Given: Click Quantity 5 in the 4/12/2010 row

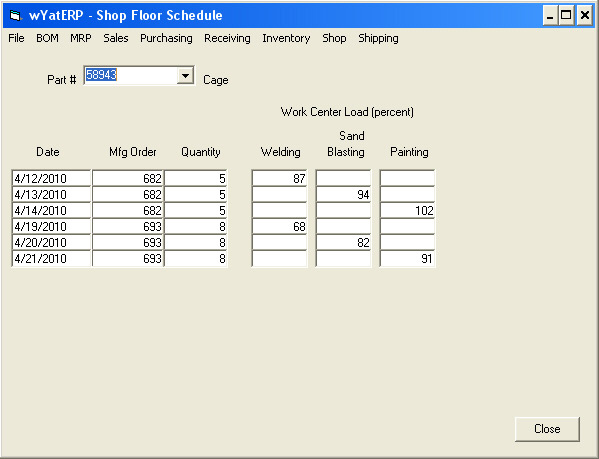Looking at the screenshot, I should tap(196, 178).
